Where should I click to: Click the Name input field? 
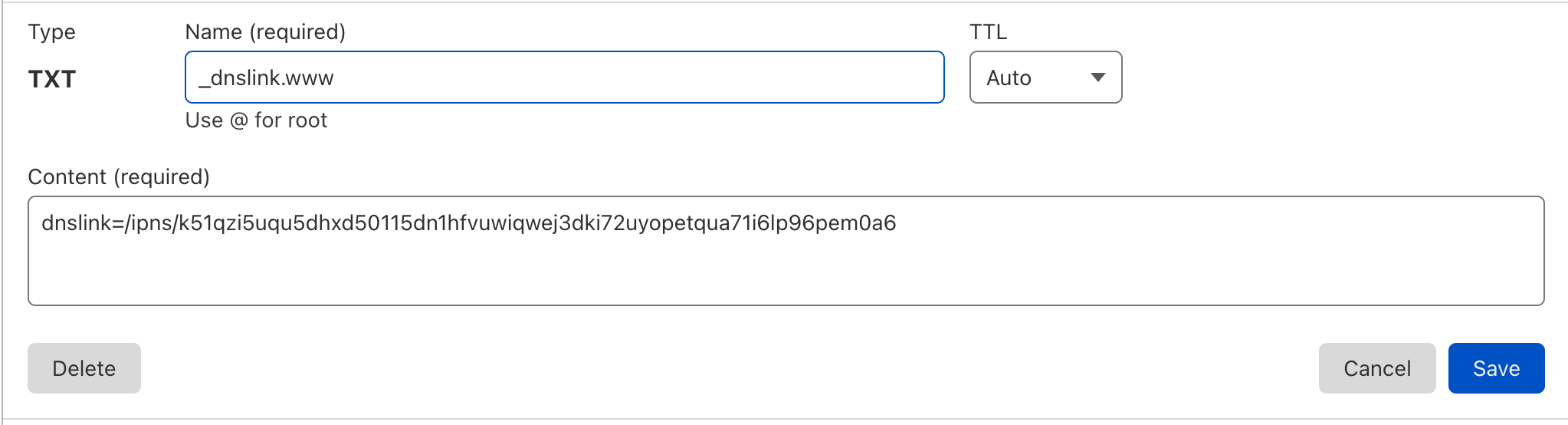click(x=564, y=77)
